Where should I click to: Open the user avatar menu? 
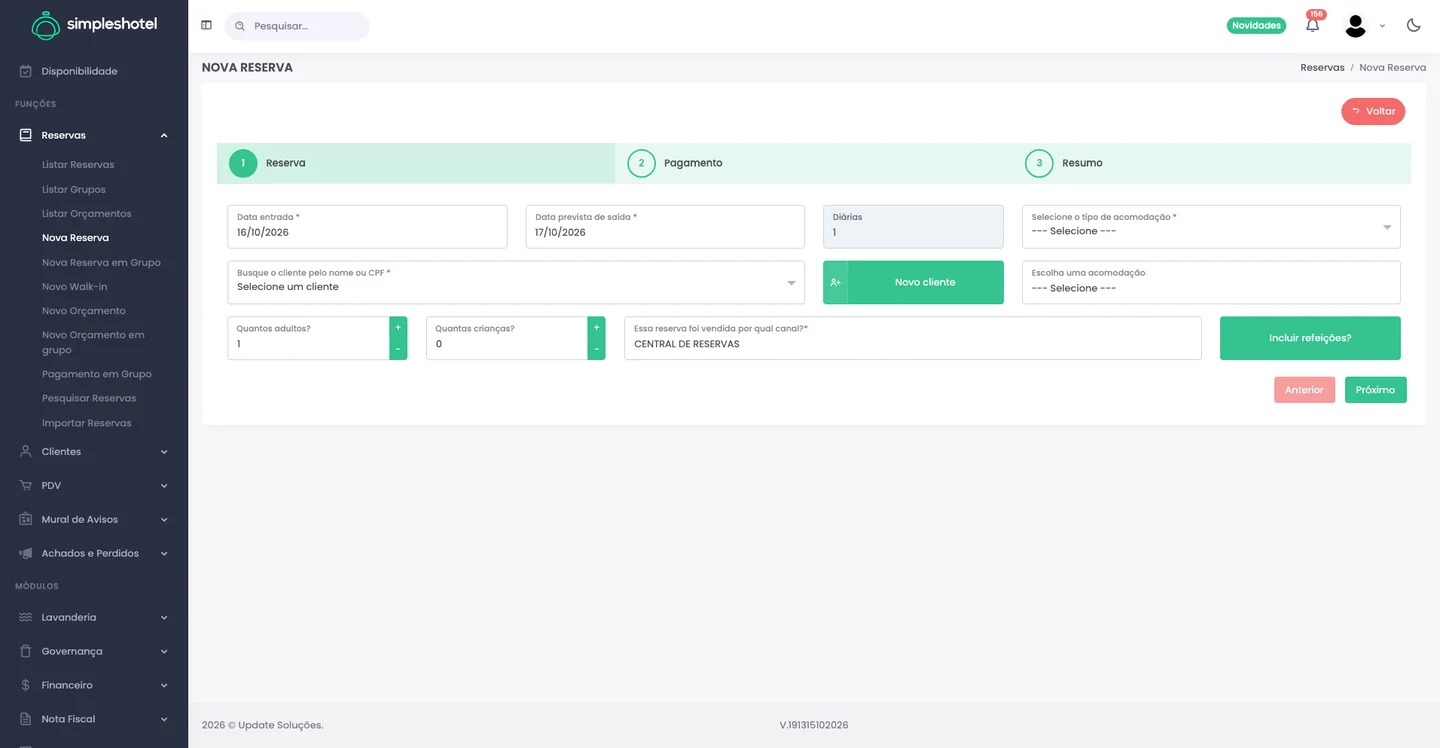pyautogui.click(x=1355, y=26)
